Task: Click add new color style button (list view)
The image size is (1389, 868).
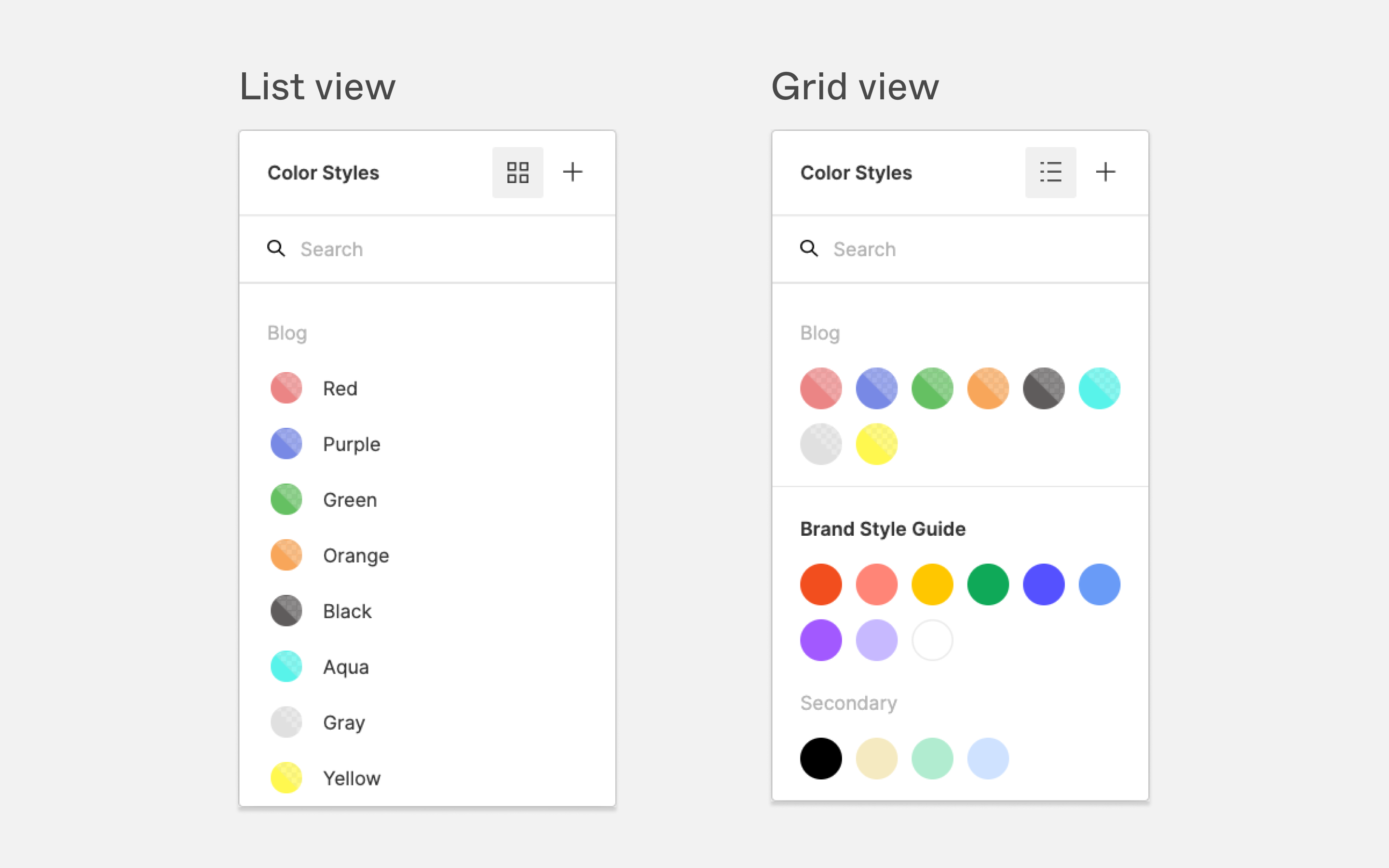Action: click(x=573, y=172)
